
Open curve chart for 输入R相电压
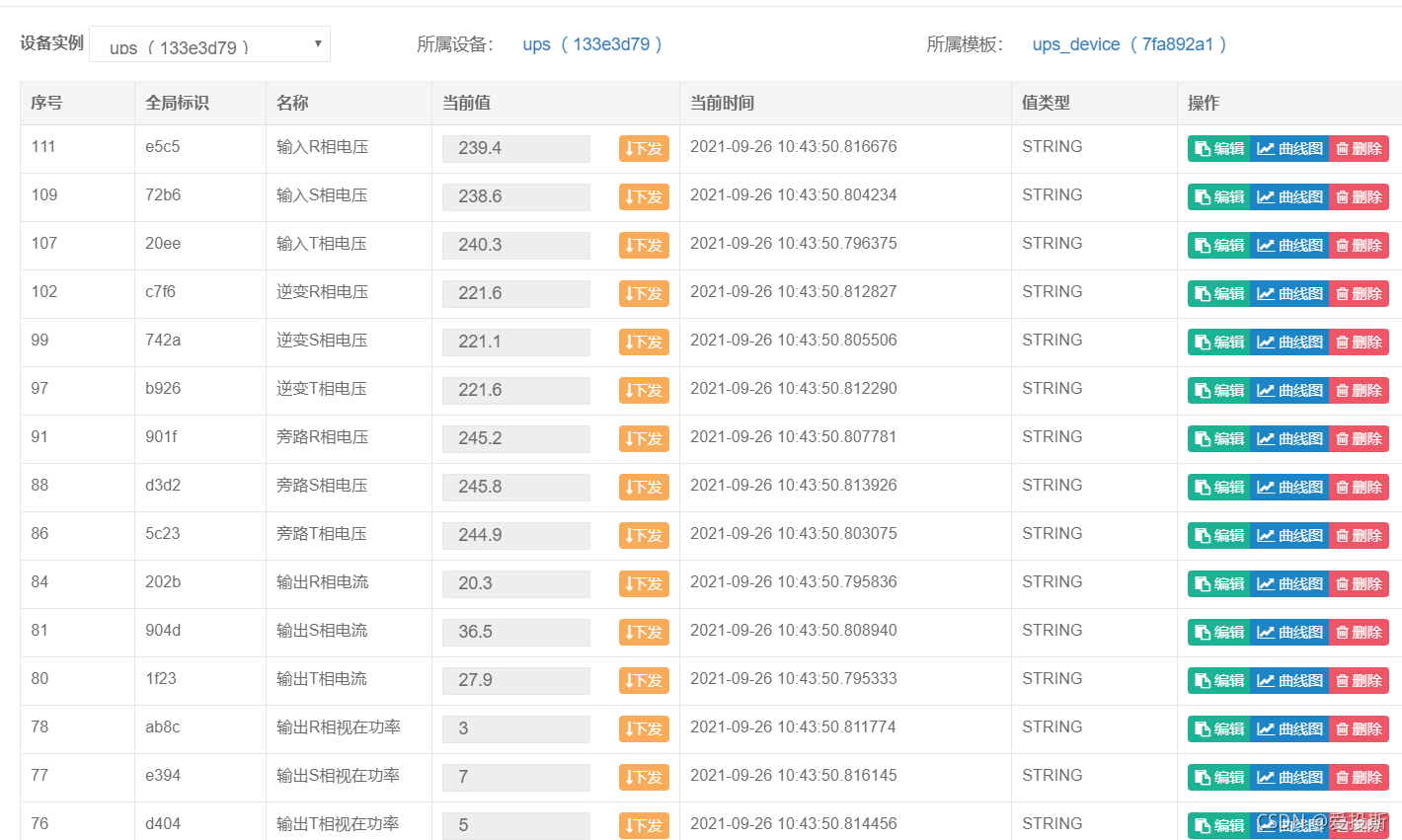click(x=1289, y=148)
